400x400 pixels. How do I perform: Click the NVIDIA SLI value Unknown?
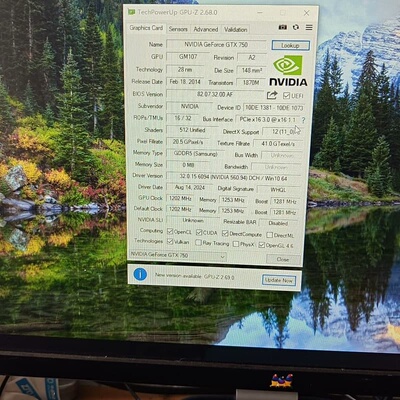(193, 220)
